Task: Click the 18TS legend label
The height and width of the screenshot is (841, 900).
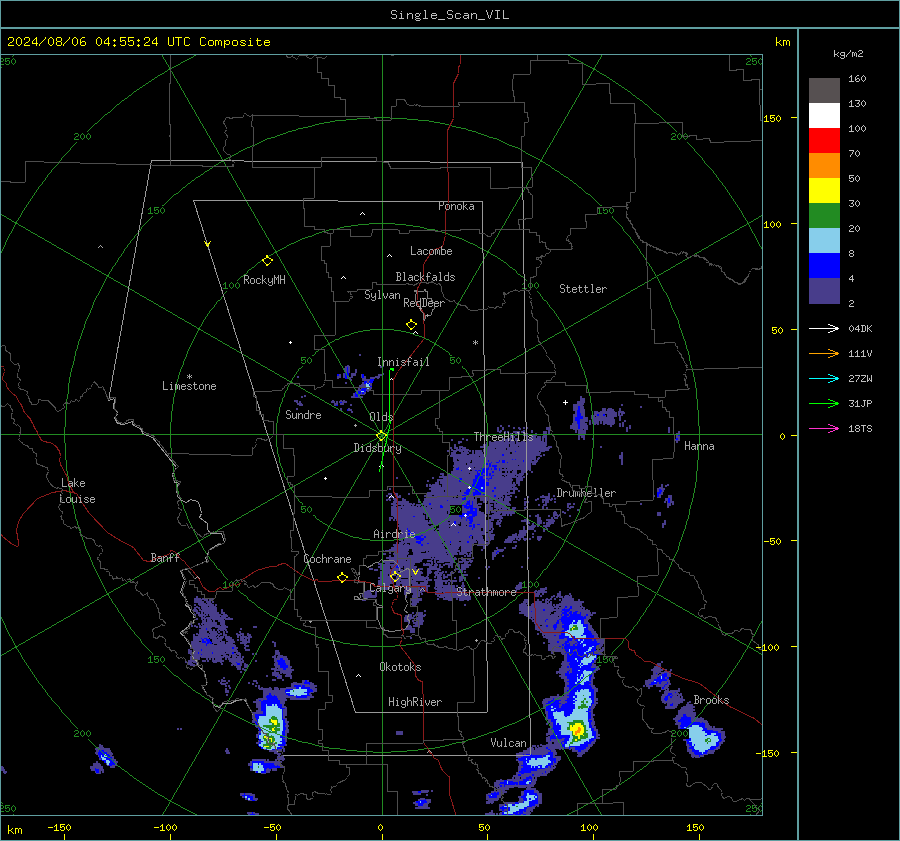Action: click(860, 428)
